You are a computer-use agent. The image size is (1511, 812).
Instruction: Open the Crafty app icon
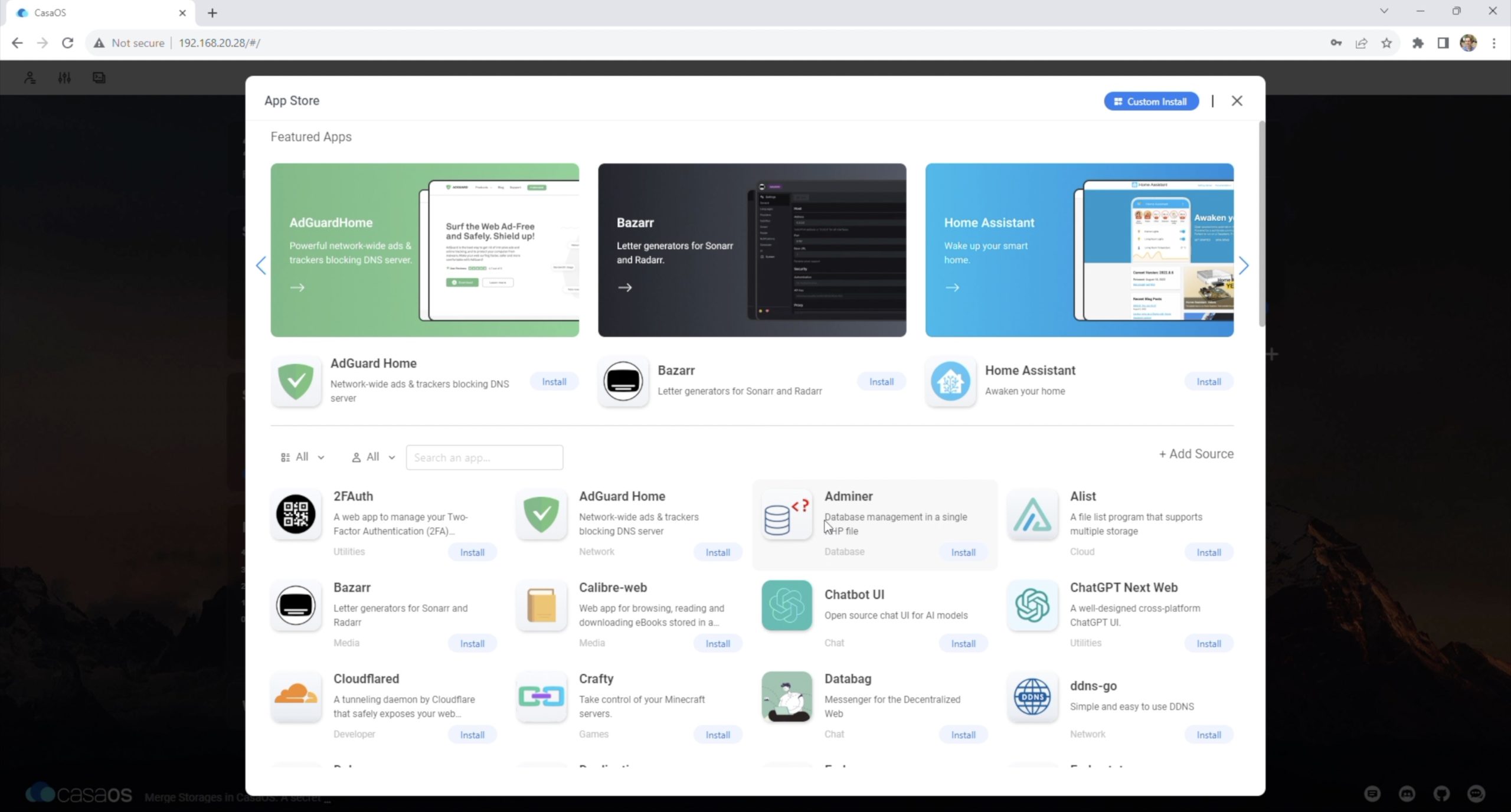pos(541,696)
